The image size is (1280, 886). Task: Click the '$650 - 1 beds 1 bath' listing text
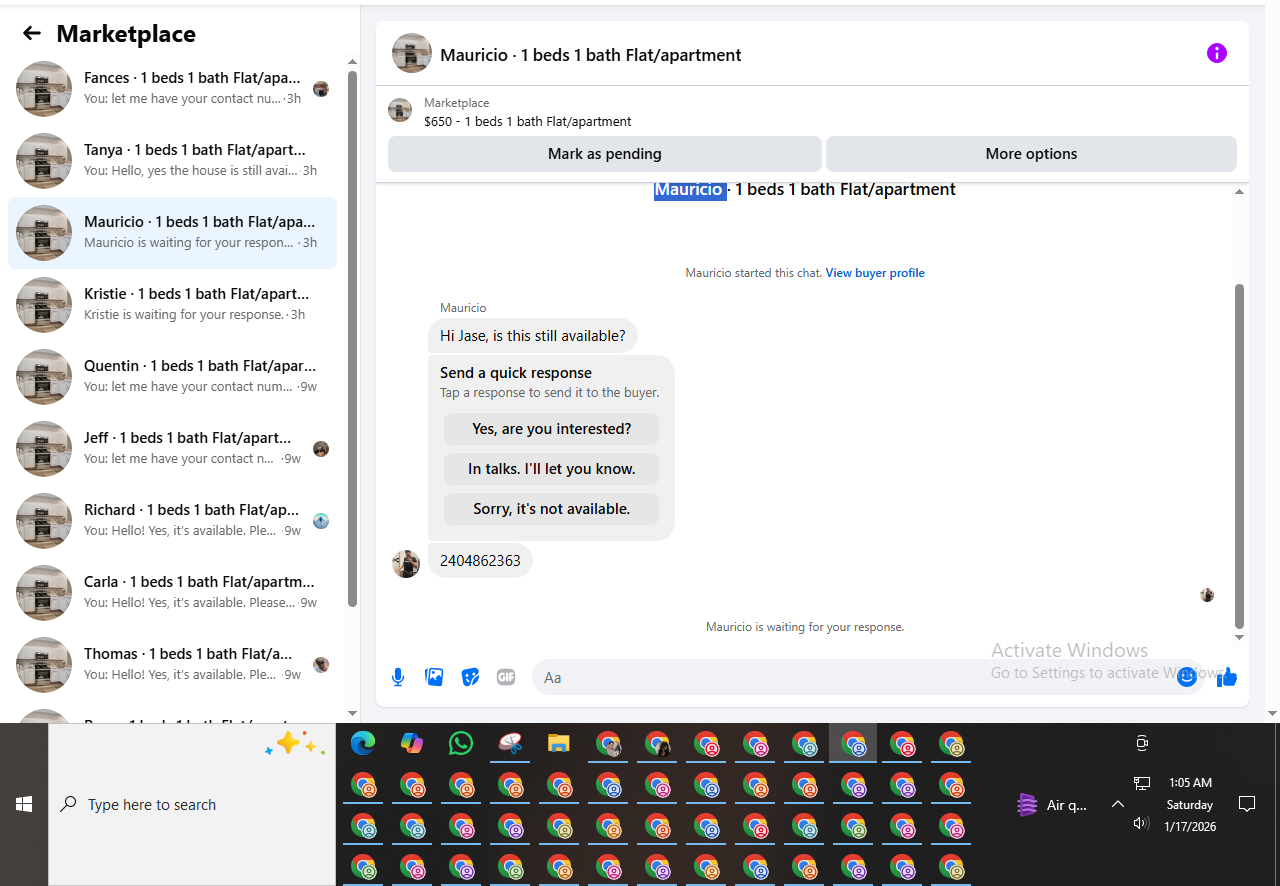[x=528, y=122]
